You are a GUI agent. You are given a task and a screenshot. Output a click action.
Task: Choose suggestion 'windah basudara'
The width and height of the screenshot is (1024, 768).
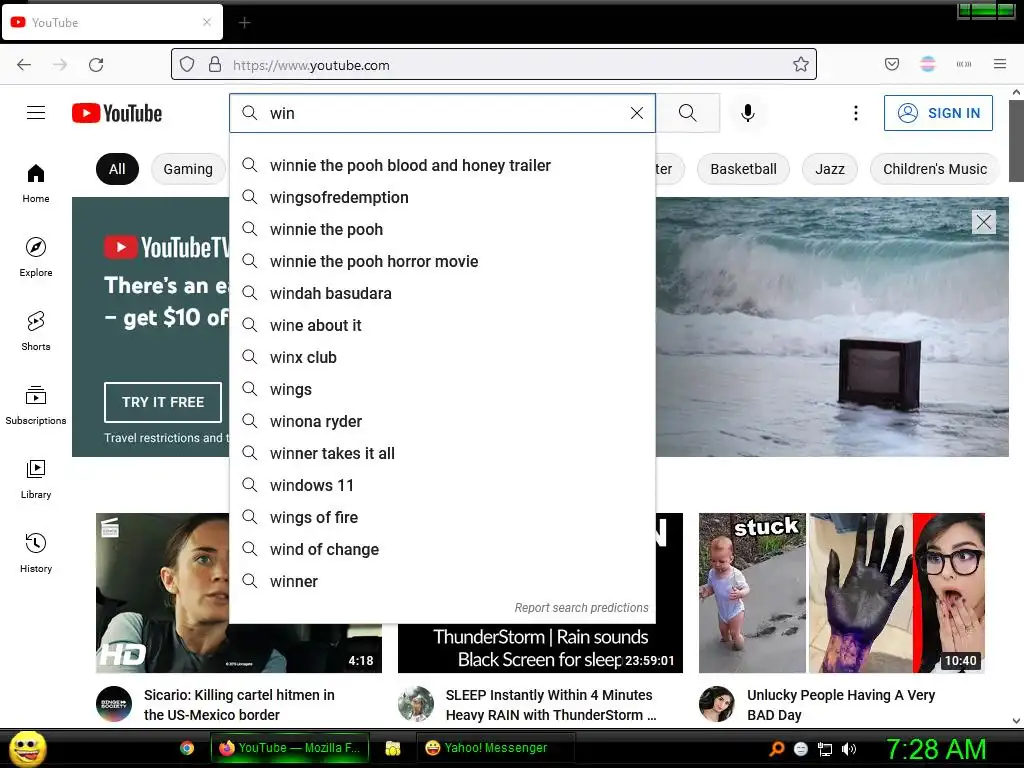(x=442, y=293)
